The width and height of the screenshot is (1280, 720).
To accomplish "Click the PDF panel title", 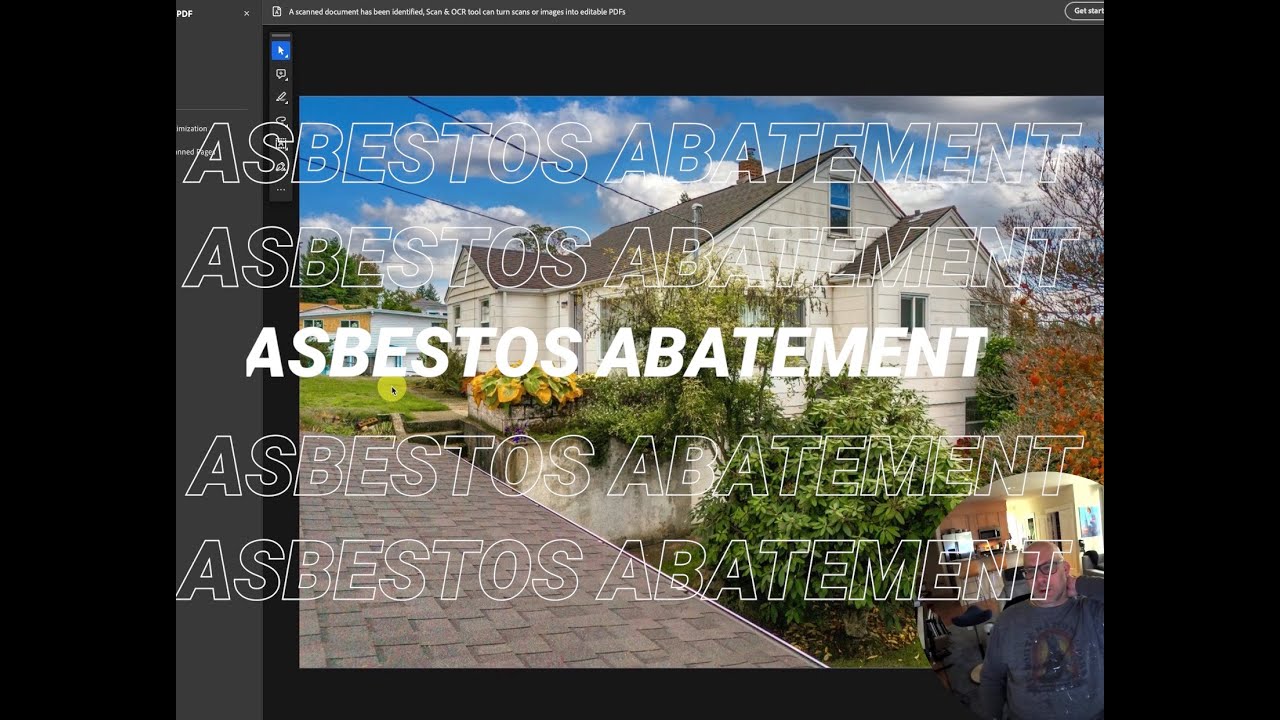I will pyautogui.click(x=185, y=13).
